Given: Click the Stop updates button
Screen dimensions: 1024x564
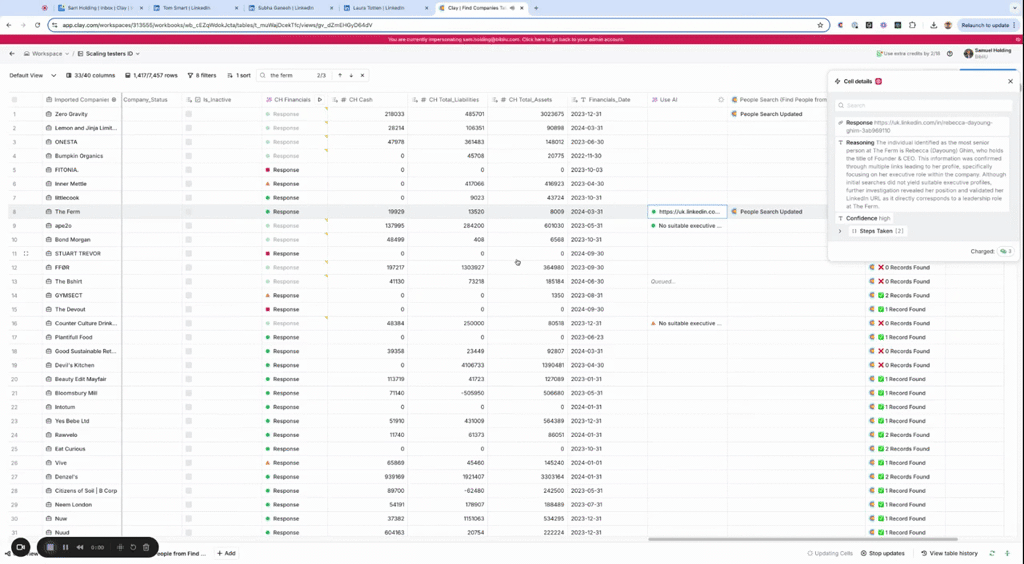Looking at the screenshot, I should [x=884, y=553].
